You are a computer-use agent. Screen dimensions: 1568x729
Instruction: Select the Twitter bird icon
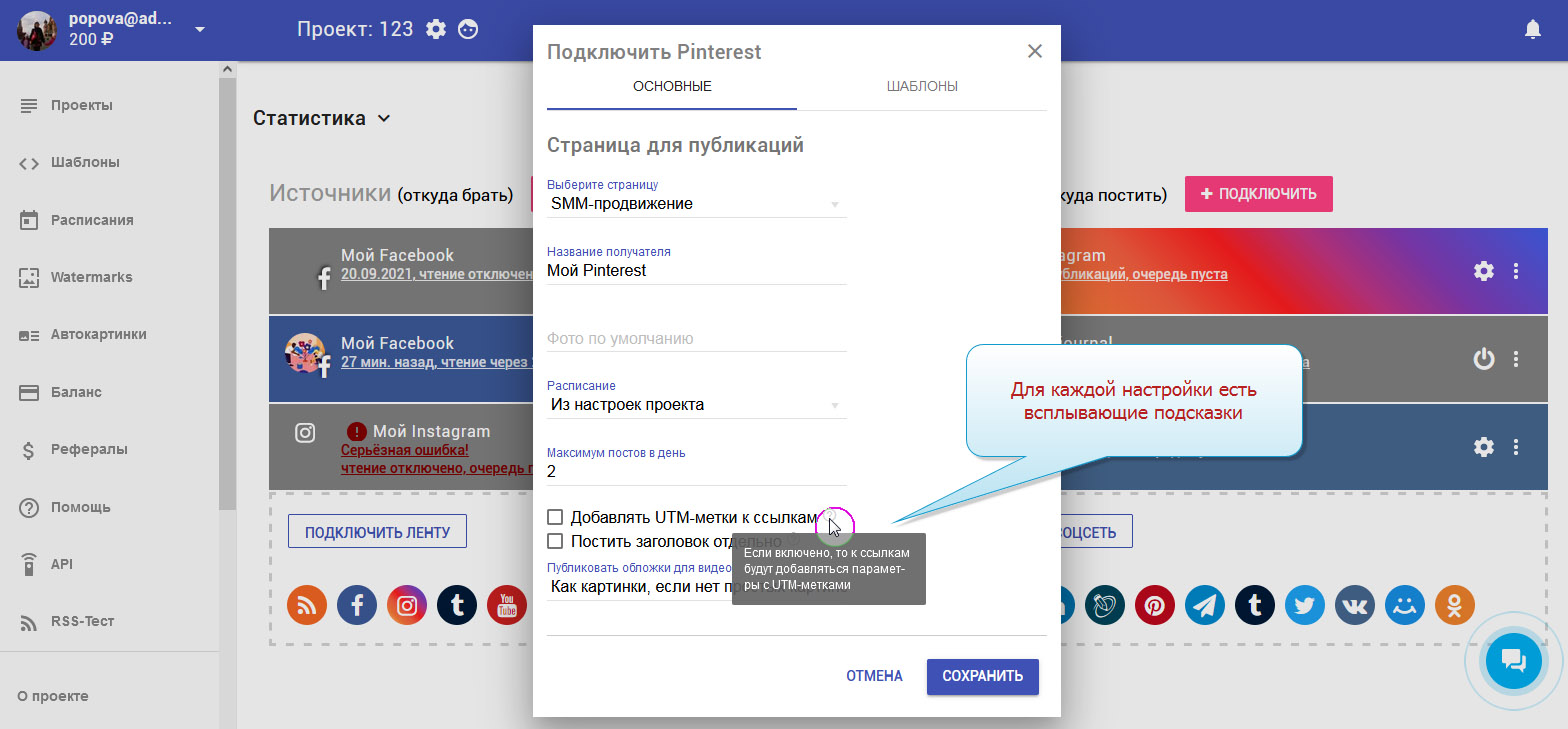1305,605
